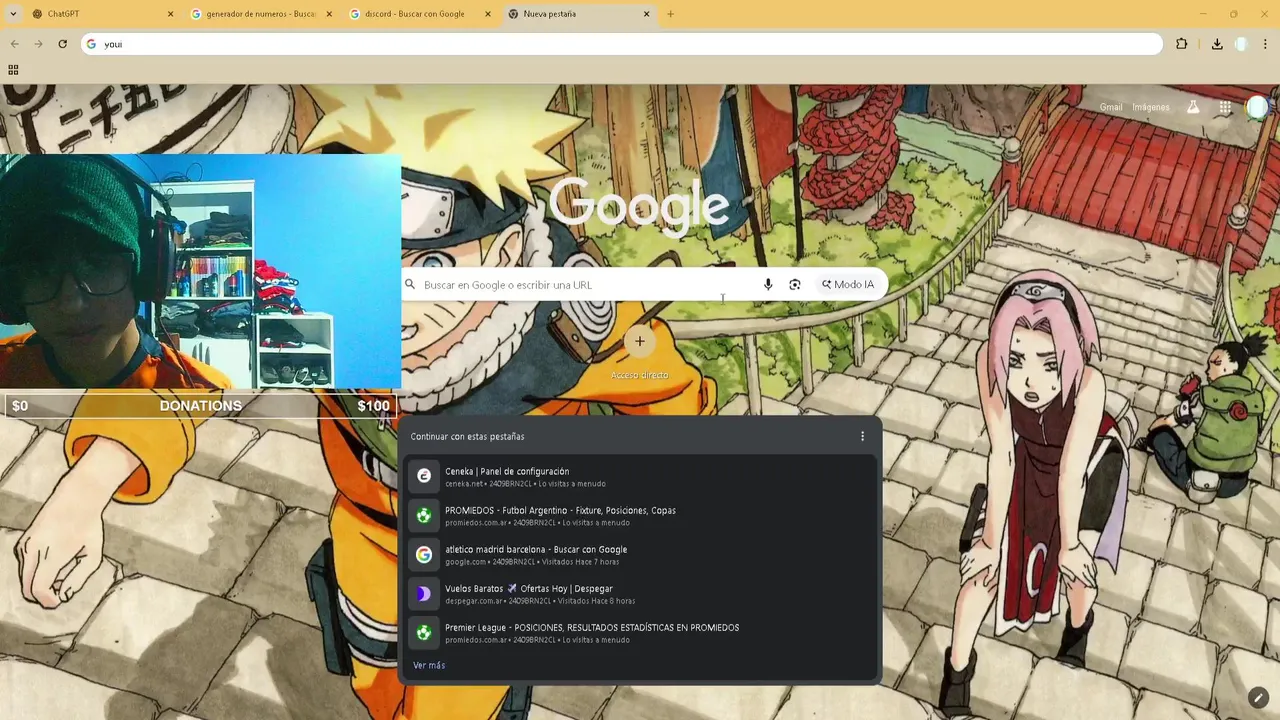Search by image with Lens icon
Screen dimensions: 1280x720
(795, 285)
